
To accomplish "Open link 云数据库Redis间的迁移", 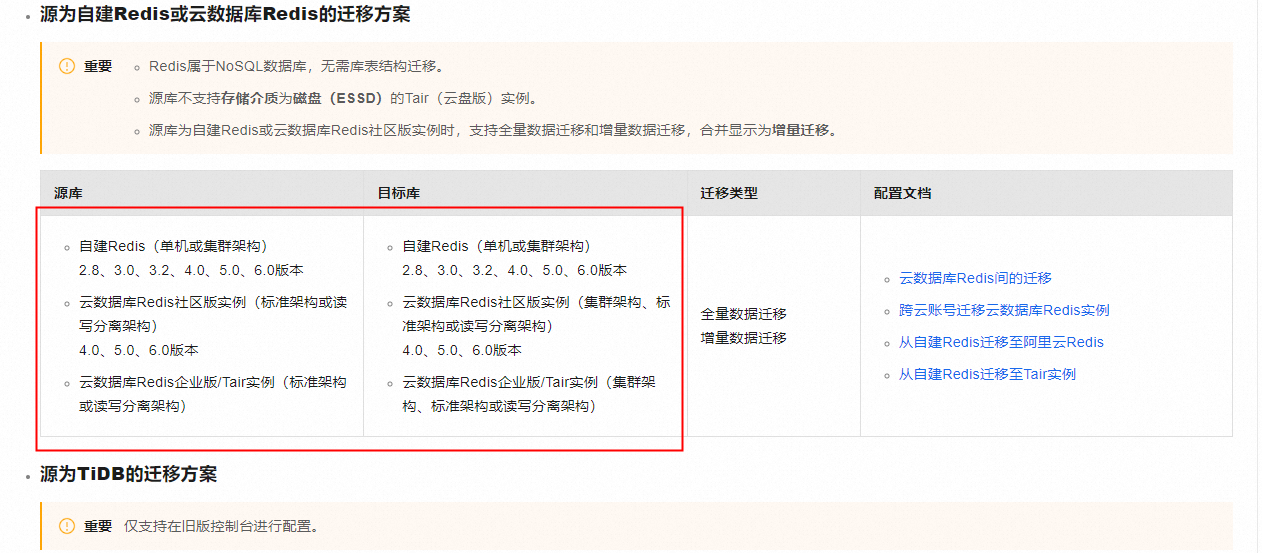I will [975, 278].
